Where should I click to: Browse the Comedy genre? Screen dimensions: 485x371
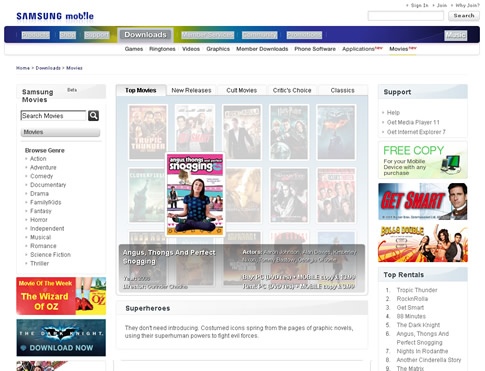click(x=42, y=176)
